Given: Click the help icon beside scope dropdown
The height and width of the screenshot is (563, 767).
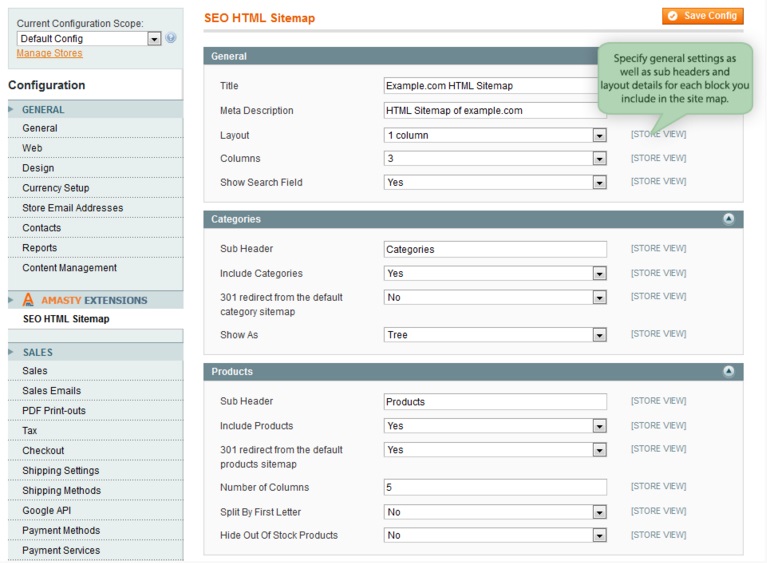Looking at the screenshot, I should click(171, 38).
